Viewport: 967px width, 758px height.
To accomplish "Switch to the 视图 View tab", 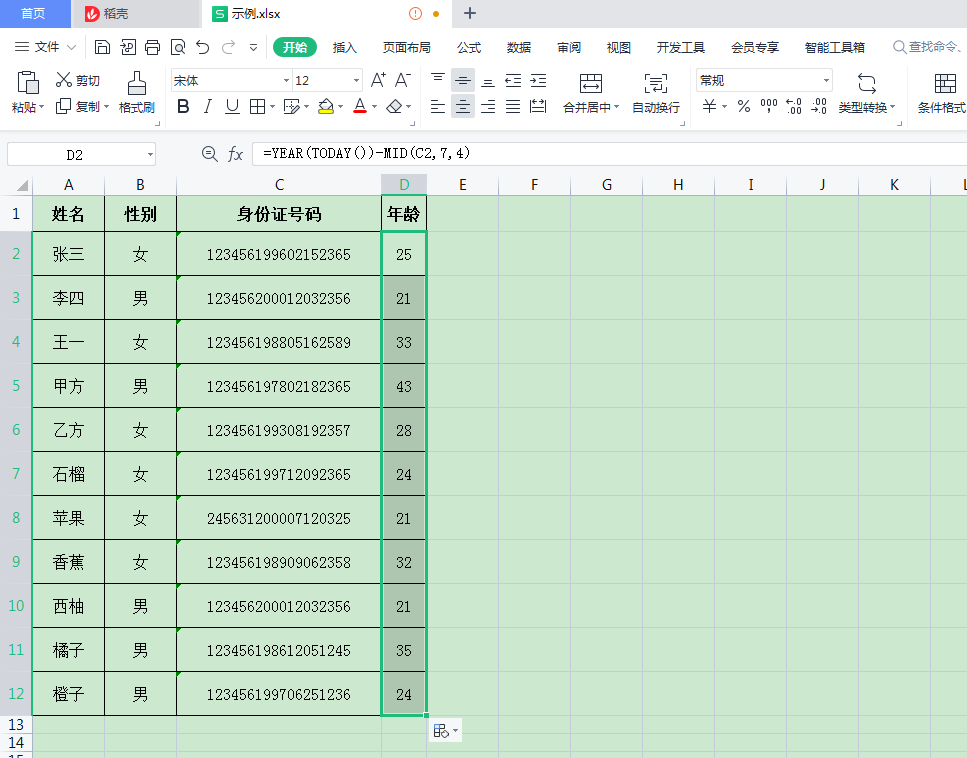I will coord(618,47).
